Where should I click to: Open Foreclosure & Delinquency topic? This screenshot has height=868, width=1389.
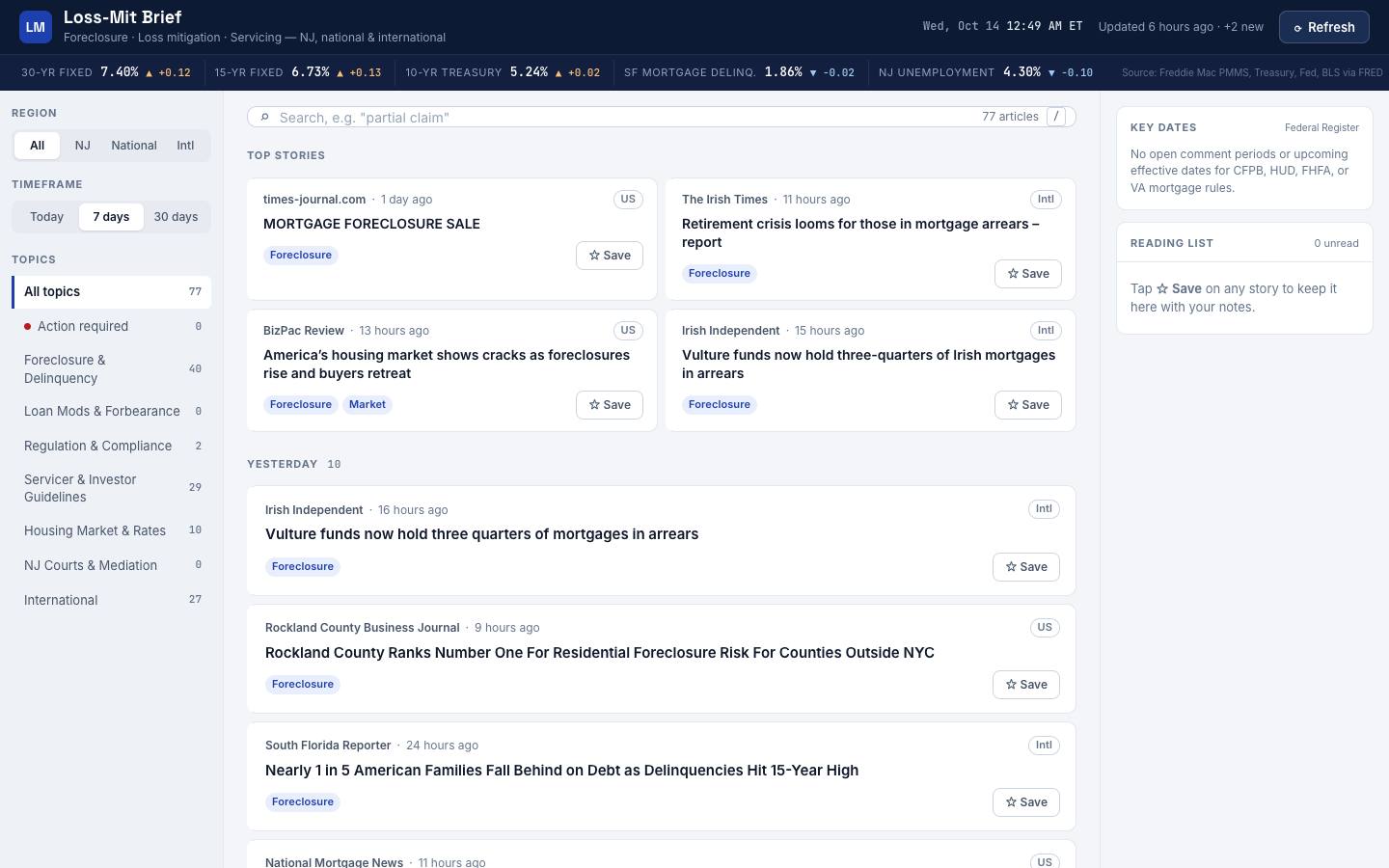[x=111, y=369]
